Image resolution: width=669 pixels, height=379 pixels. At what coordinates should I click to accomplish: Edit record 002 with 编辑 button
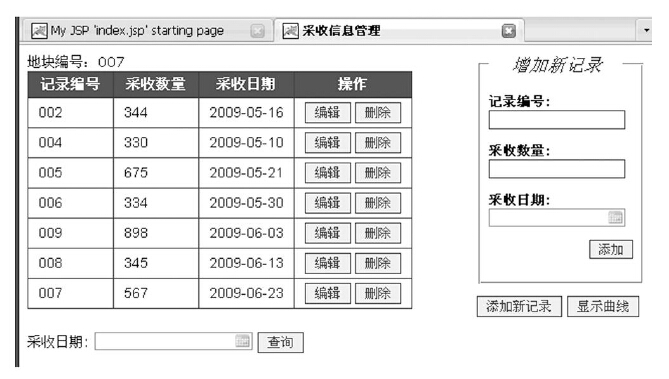[328, 113]
